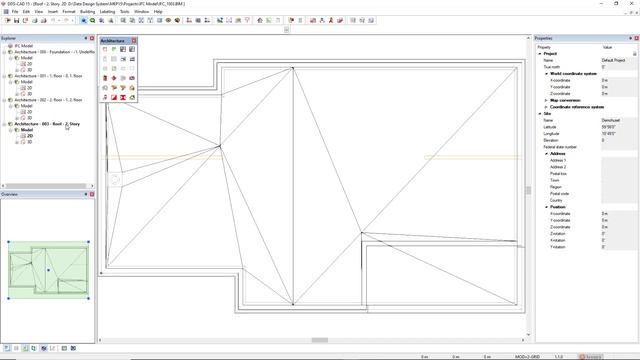Click the drawing area horizontal scrollbar thumb
Image resolution: width=640 pixels, height=360 pixels.
tap(320, 340)
